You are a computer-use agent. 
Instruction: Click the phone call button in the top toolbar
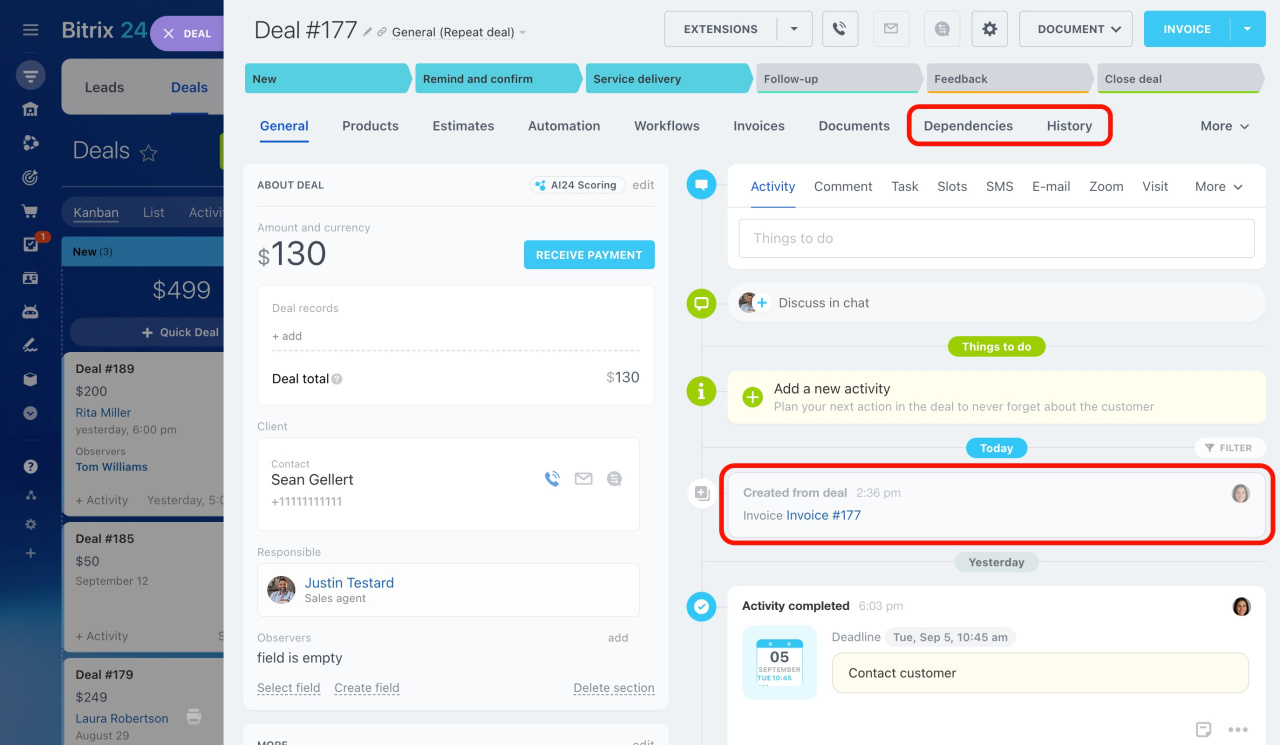tap(840, 29)
